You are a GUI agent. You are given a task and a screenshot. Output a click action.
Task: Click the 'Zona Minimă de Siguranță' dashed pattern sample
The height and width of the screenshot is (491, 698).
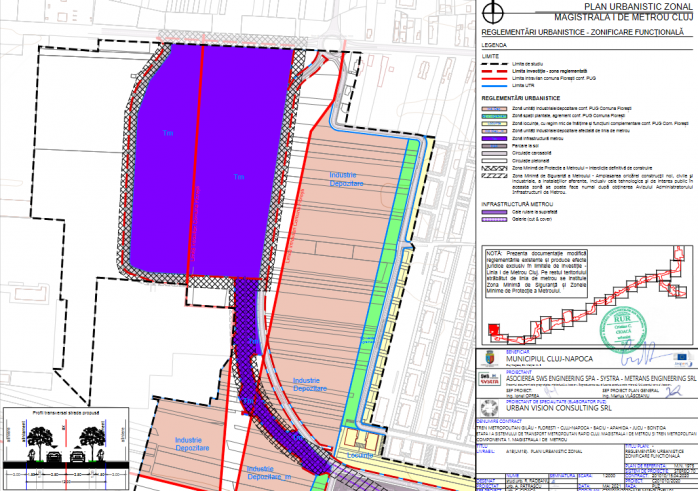point(494,176)
